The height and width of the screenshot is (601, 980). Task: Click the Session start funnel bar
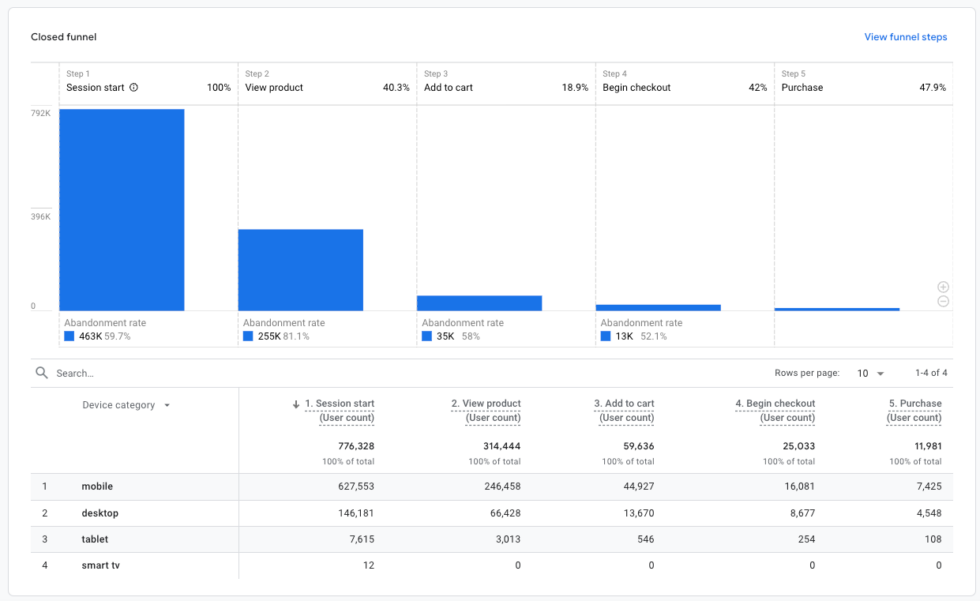tap(122, 210)
